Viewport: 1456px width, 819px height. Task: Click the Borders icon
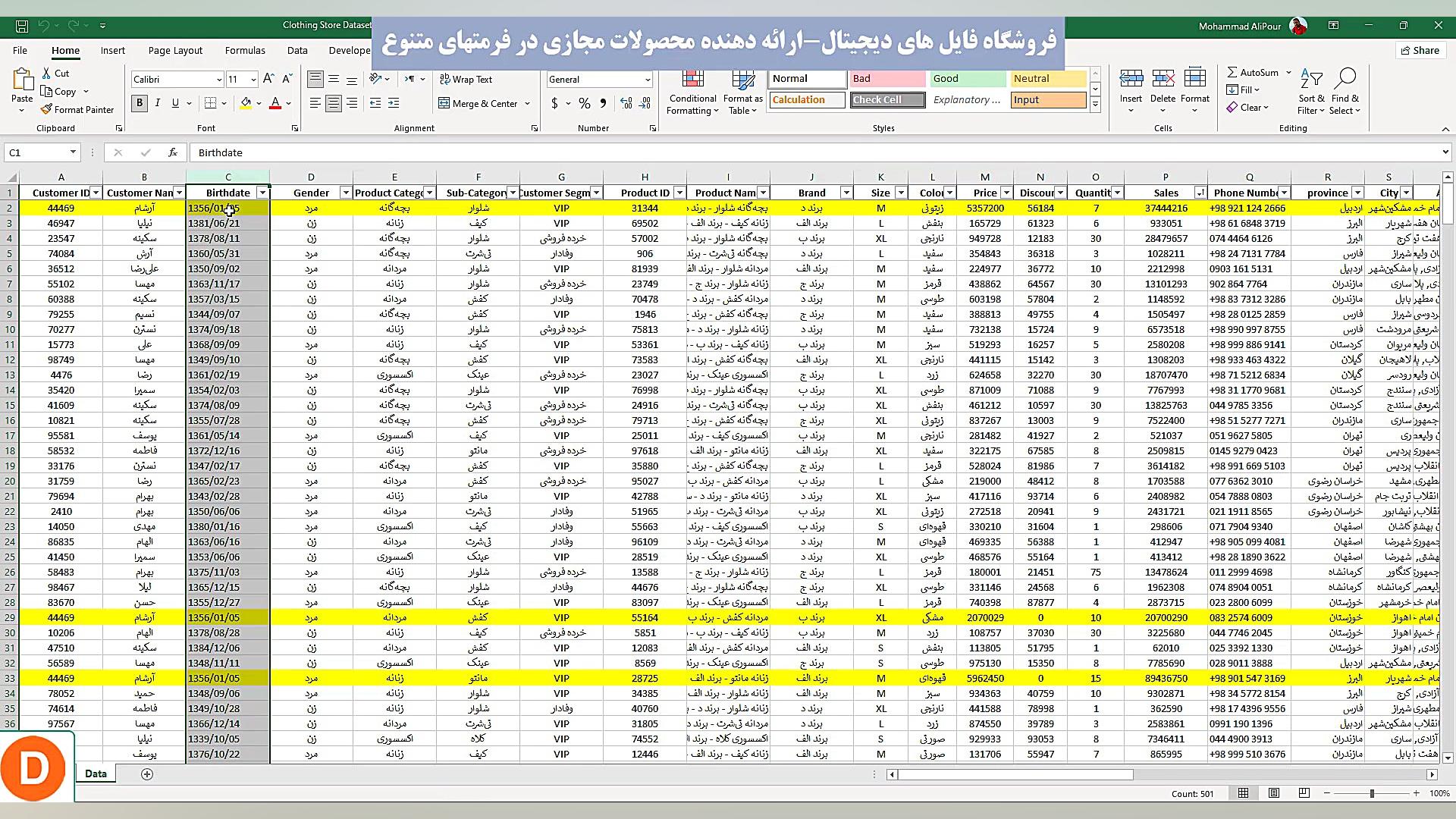click(211, 103)
